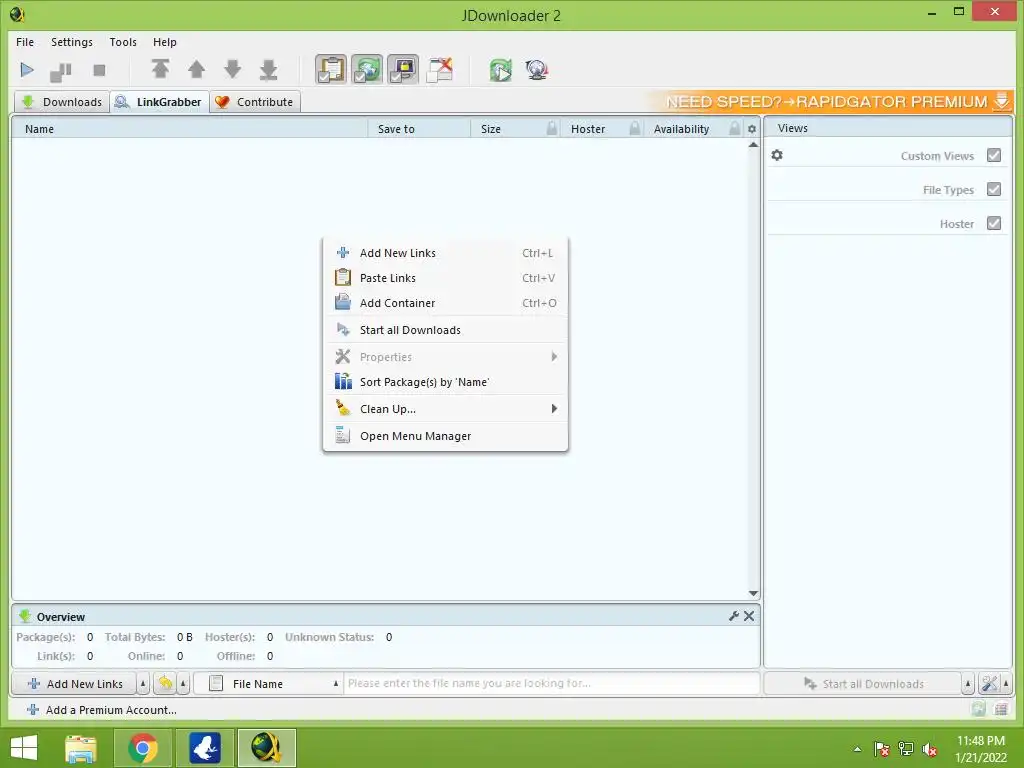
Task: Click bottom Start all Downloads button
Action: [x=863, y=684]
